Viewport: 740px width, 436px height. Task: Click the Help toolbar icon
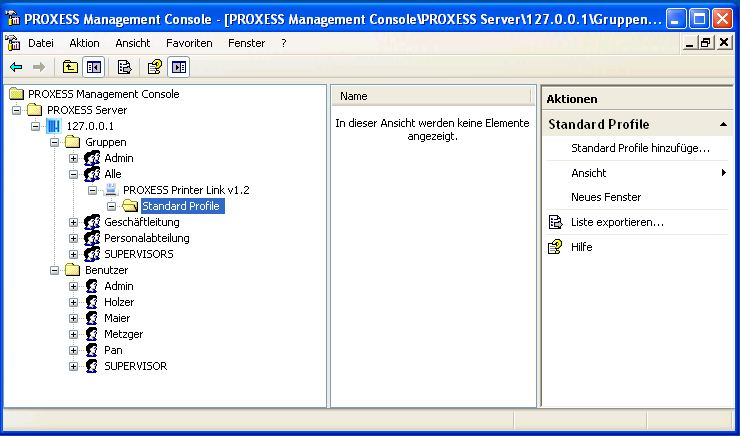point(155,67)
